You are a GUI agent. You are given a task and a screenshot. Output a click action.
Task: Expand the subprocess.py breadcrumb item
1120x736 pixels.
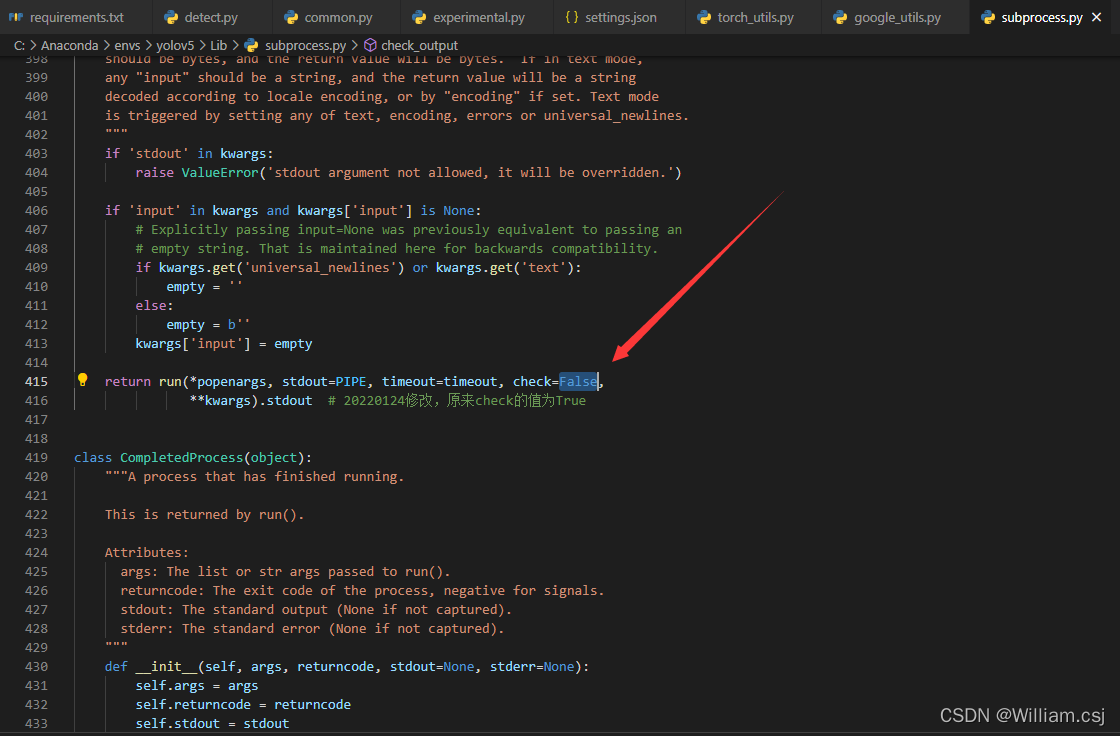click(x=305, y=45)
